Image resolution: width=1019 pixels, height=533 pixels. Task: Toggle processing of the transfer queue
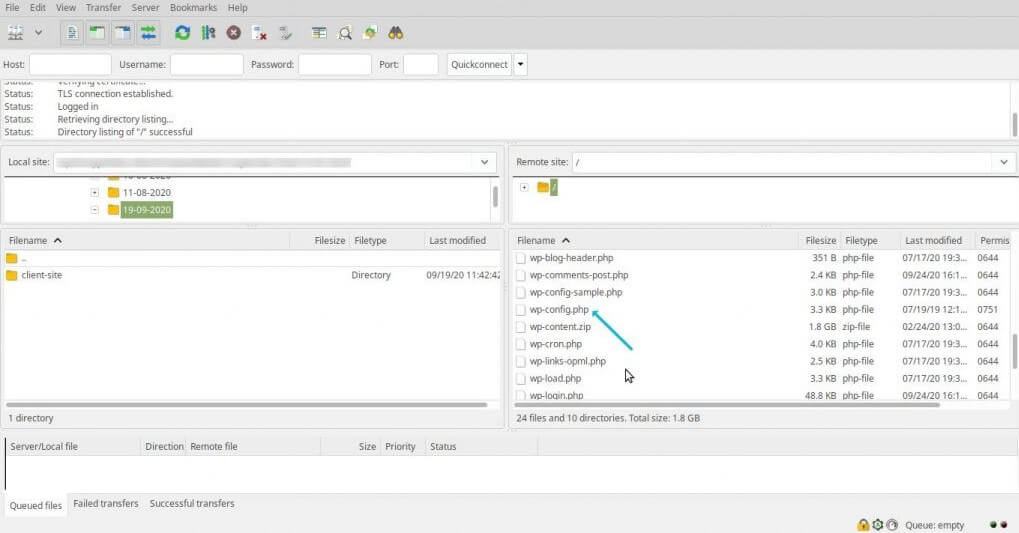[x=209, y=32]
